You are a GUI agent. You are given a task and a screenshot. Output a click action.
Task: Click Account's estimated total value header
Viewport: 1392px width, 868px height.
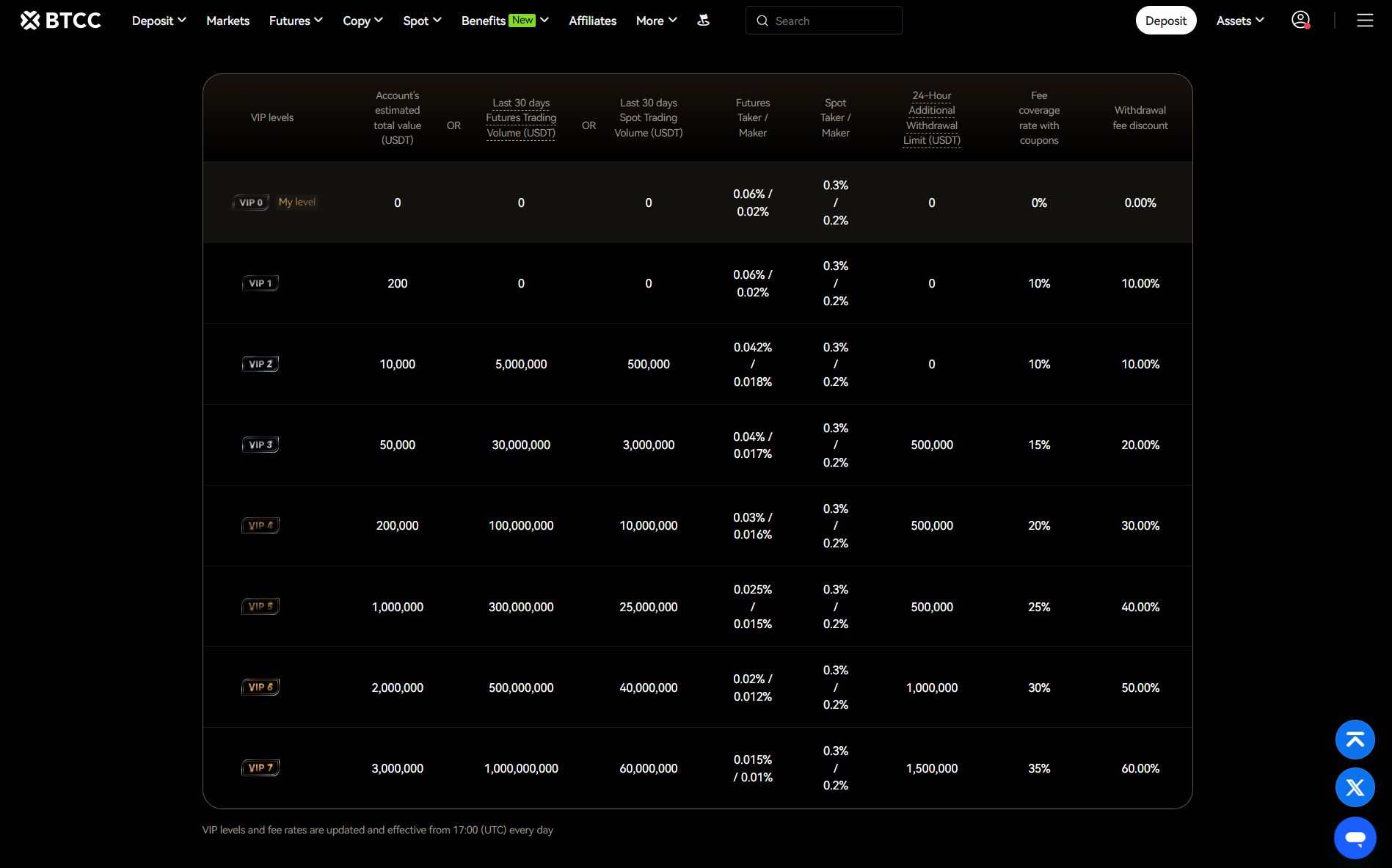(398, 117)
